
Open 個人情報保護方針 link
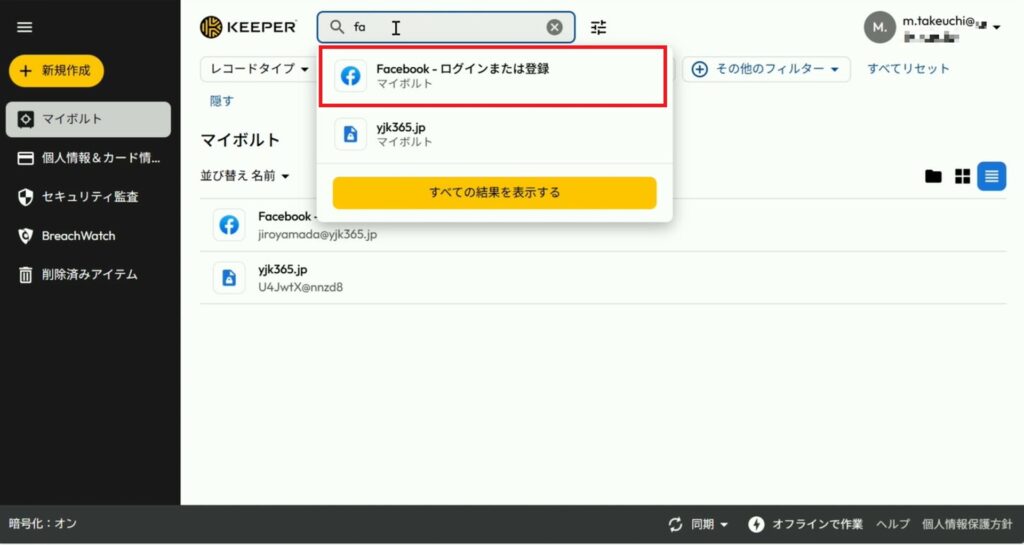pyautogui.click(x=967, y=524)
